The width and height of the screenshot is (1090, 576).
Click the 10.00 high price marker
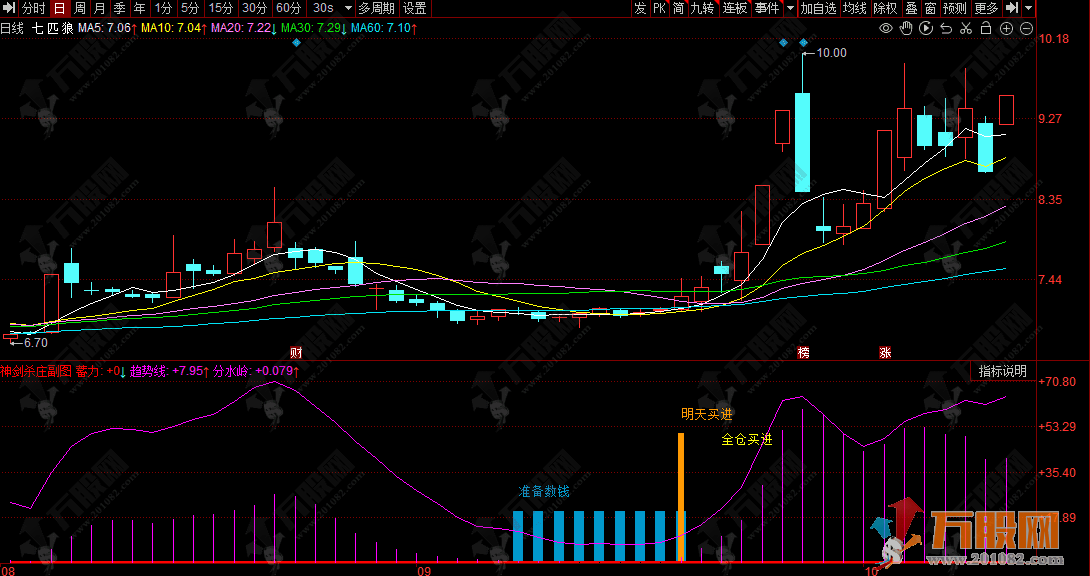coord(831,53)
